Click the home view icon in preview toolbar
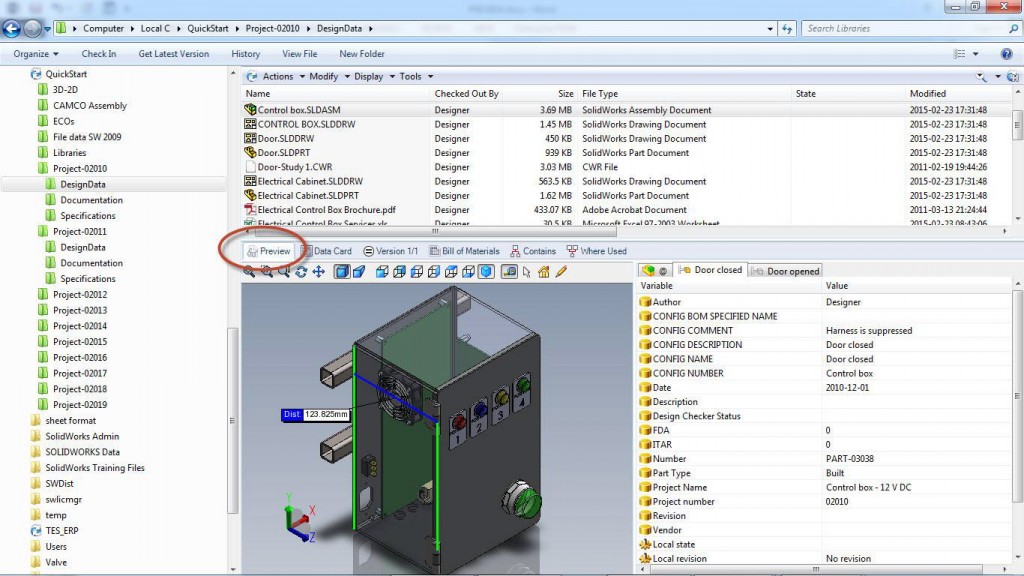The height and width of the screenshot is (576, 1024). (543, 271)
